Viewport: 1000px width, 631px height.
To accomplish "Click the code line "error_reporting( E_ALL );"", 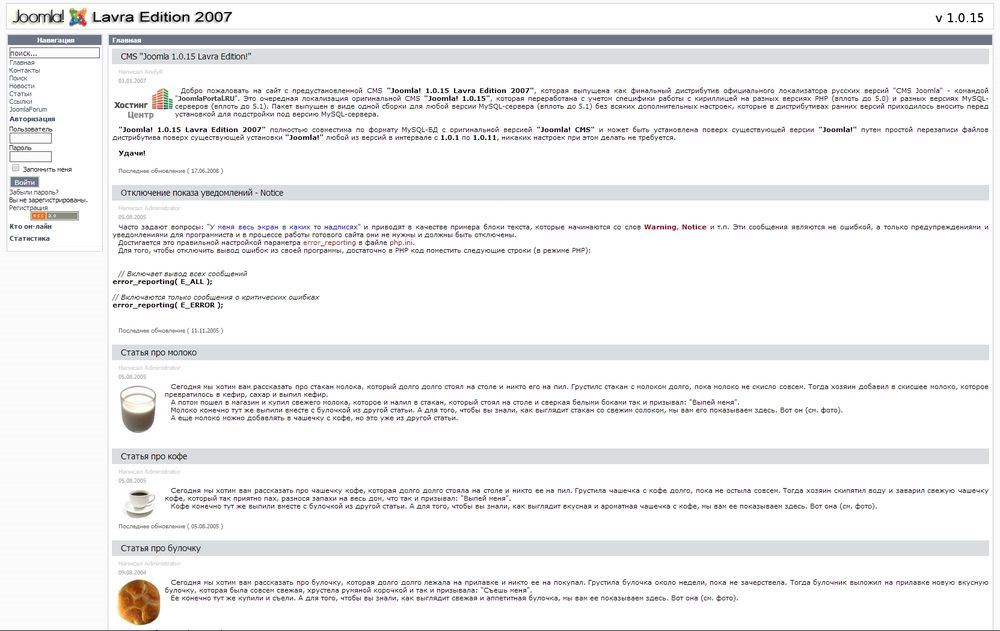I will (x=163, y=281).
